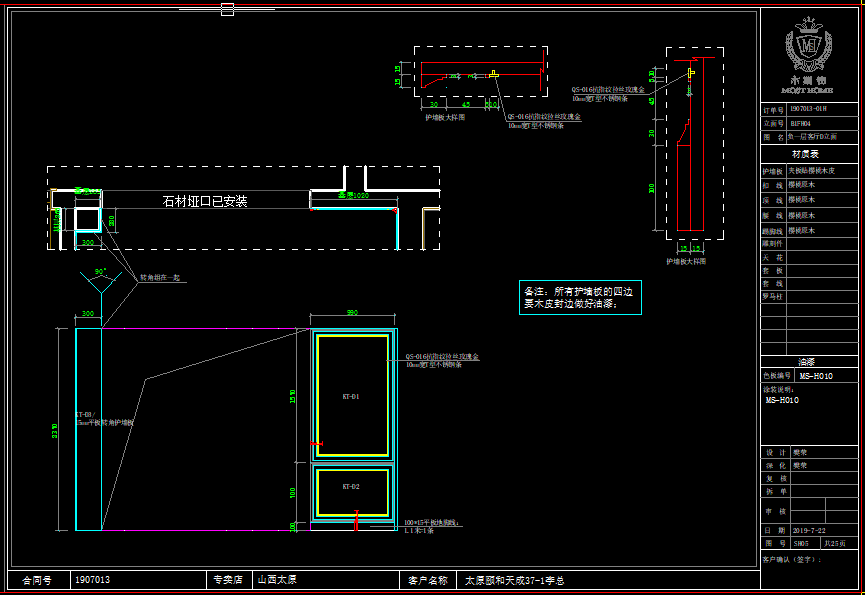The image size is (865, 595).
Task: Click the 石材垭口已安装 text label
Action: 205,201
